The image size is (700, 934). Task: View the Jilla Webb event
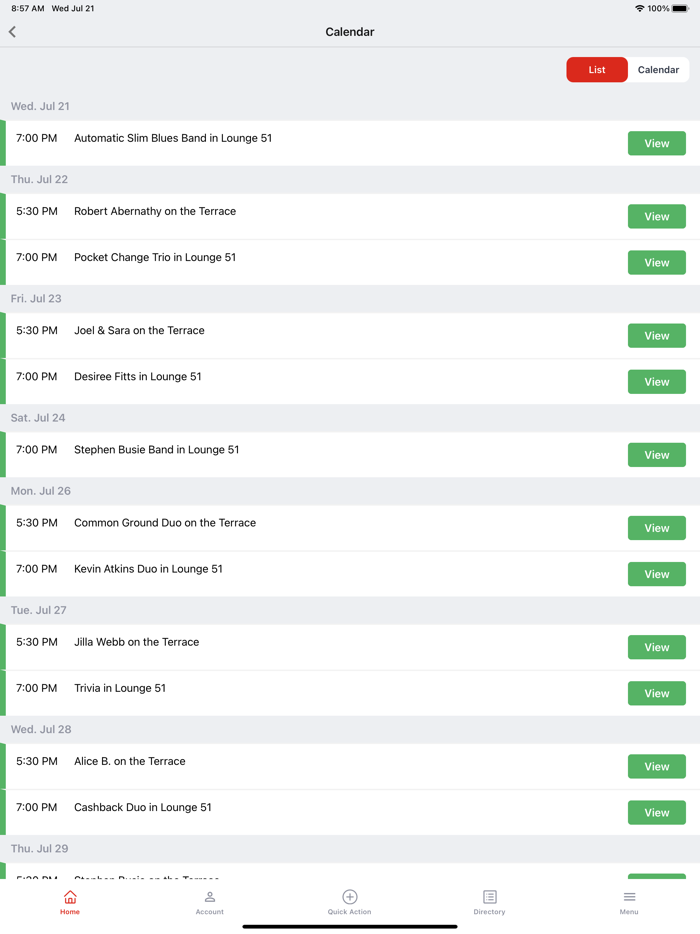656,648
